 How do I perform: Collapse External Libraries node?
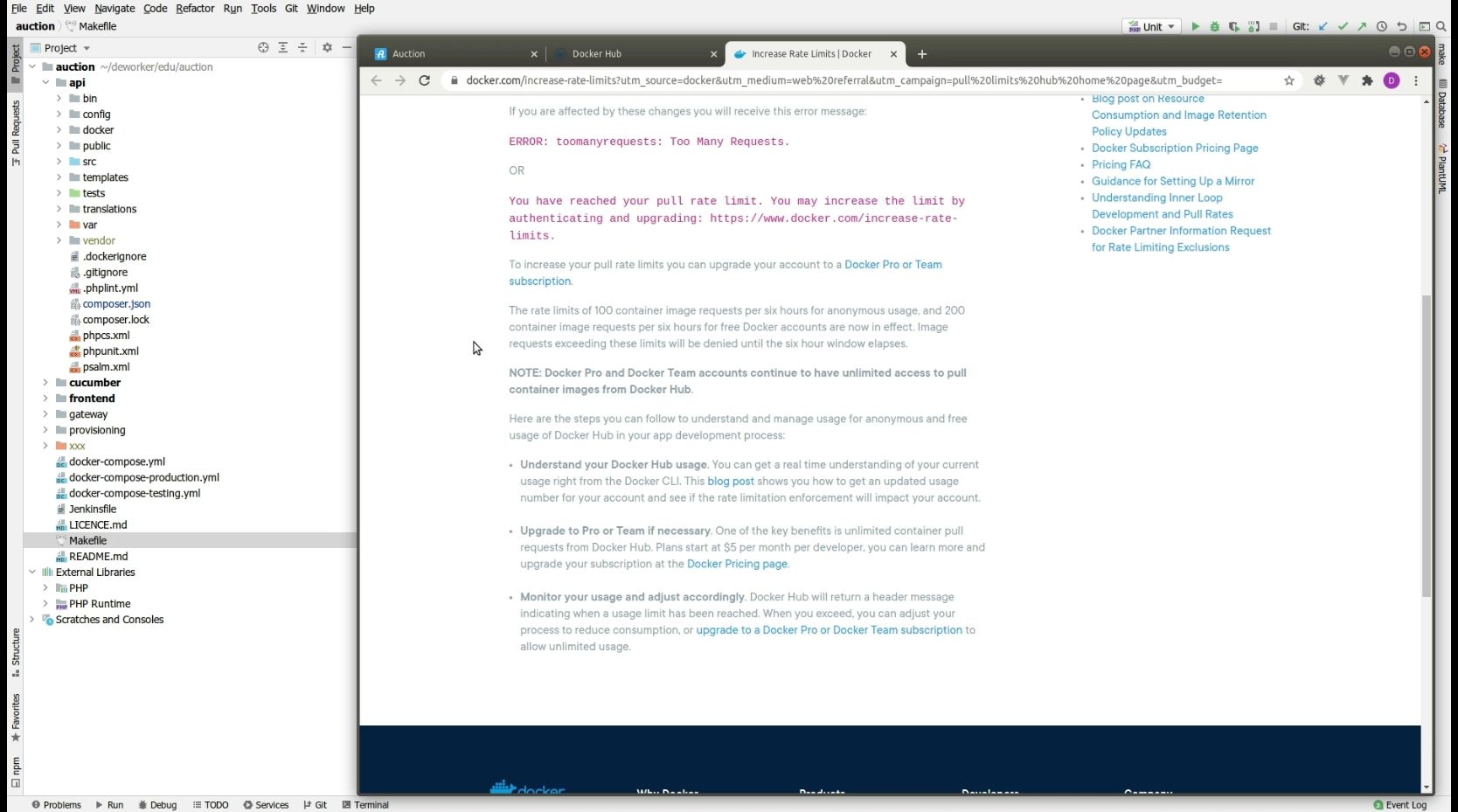pyautogui.click(x=32, y=573)
